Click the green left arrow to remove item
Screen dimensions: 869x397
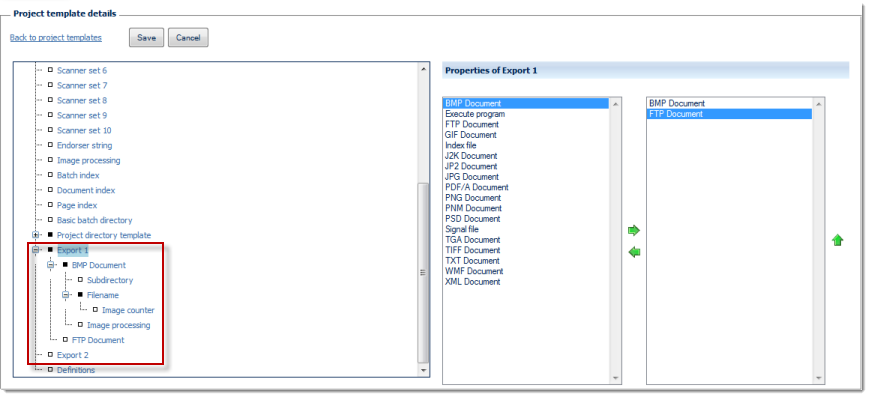tap(634, 252)
